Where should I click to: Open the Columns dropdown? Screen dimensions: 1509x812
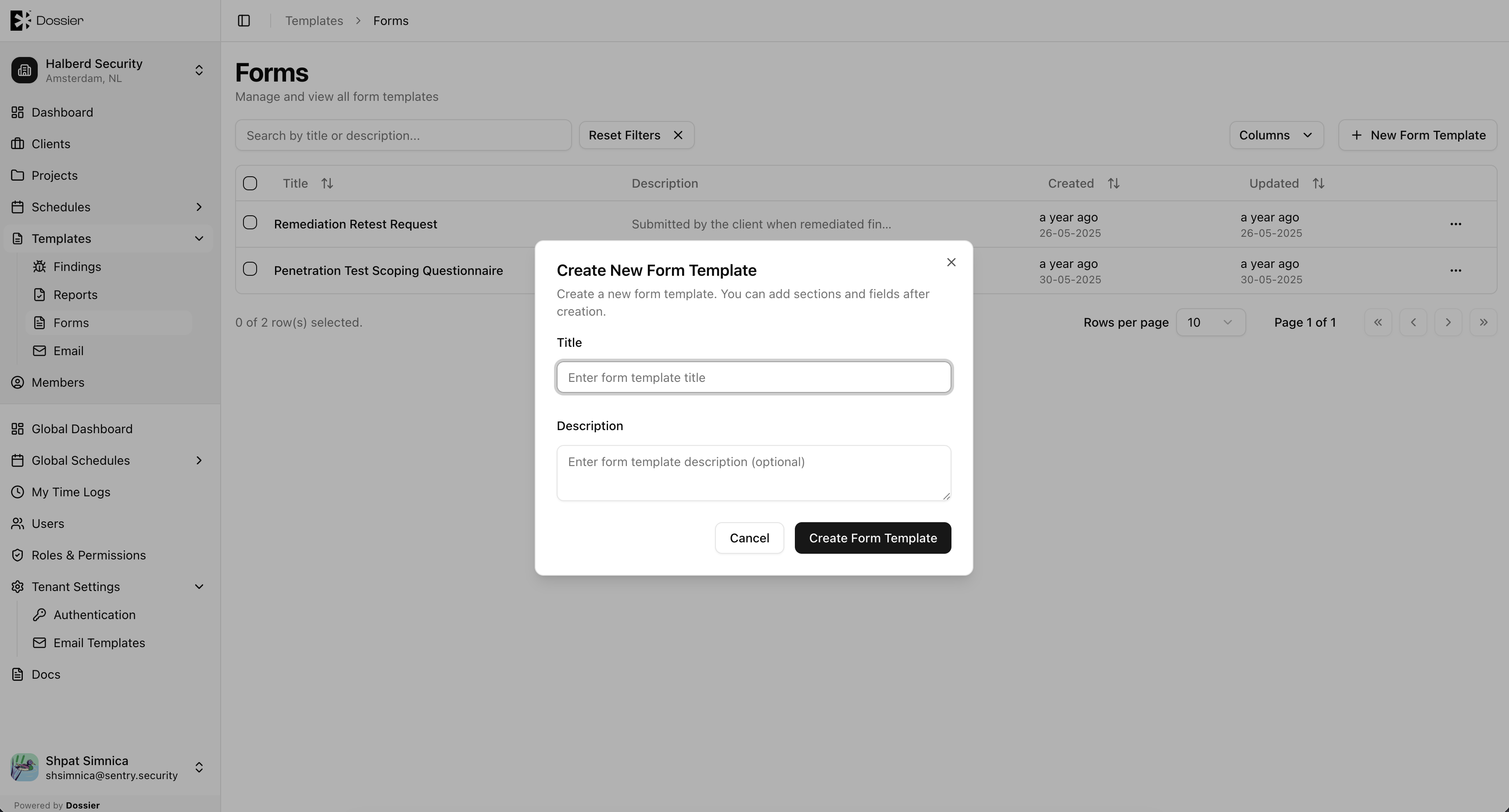1277,135
